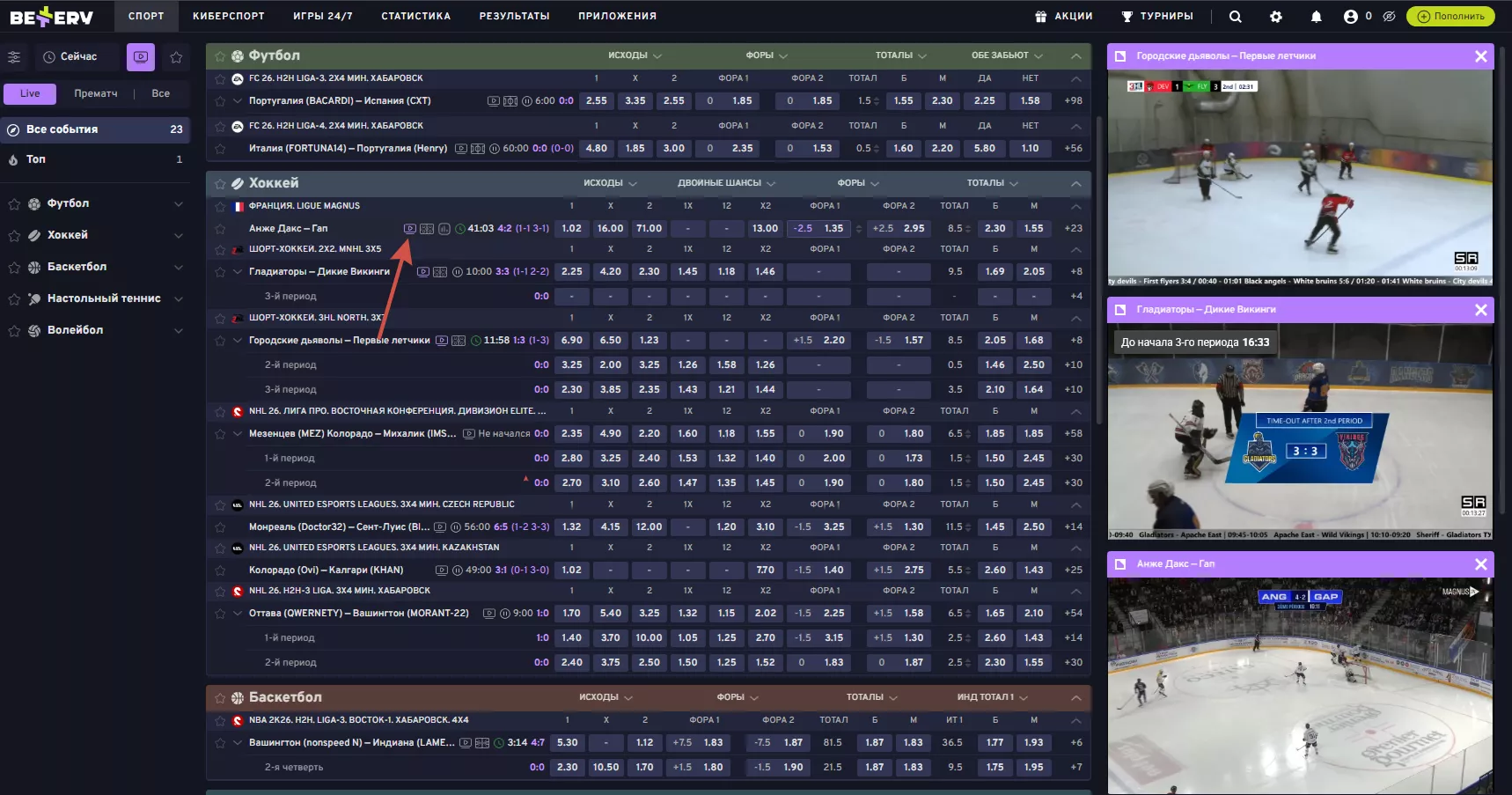1512x795 pixels.
Task: Open the Киберспорт menu item
Action: [x=228, y=16]
